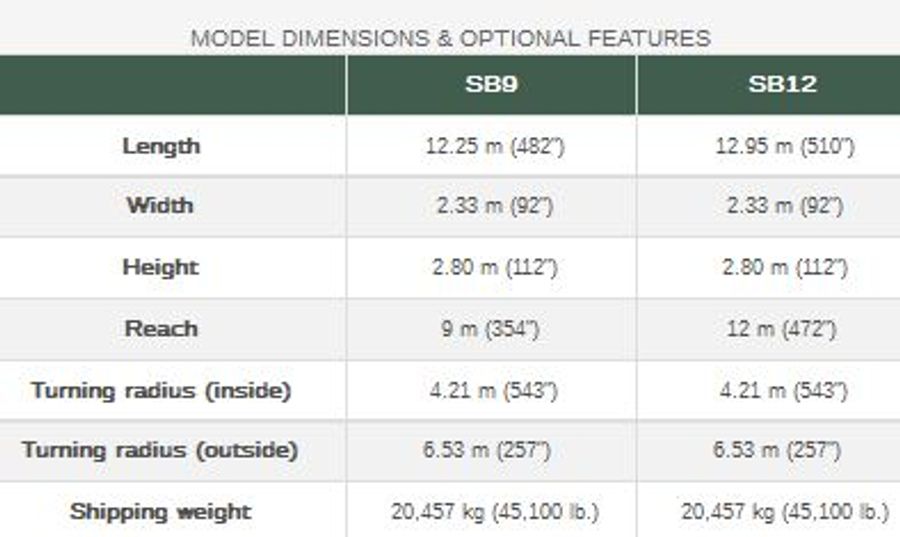This screenshot has height=537, width=900.
Task: Click the Width row label
Action: click(x=160, y=206)
